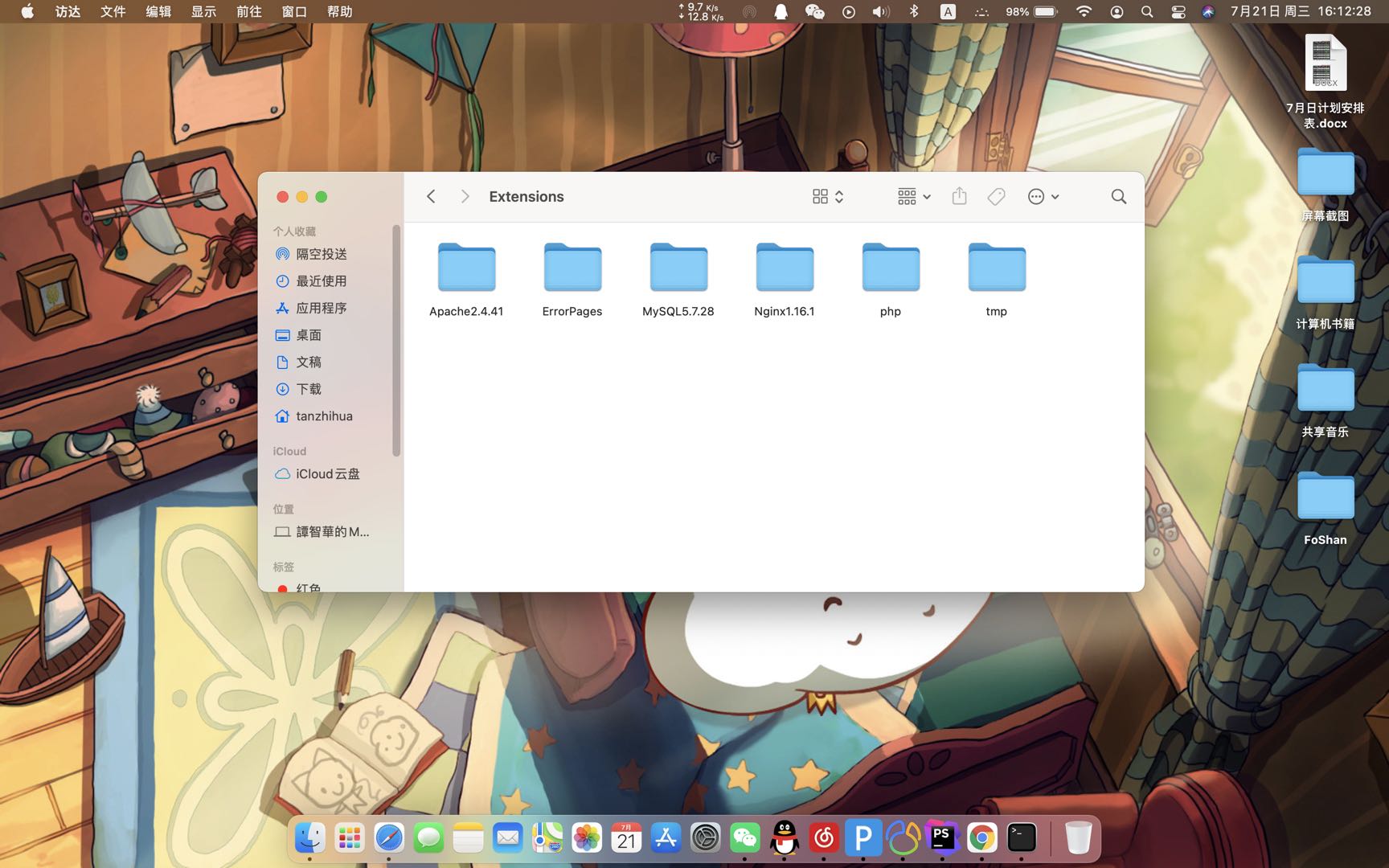
Task: Open the 显示 menu
Action: pyautogui.click(x=204, y=11)
